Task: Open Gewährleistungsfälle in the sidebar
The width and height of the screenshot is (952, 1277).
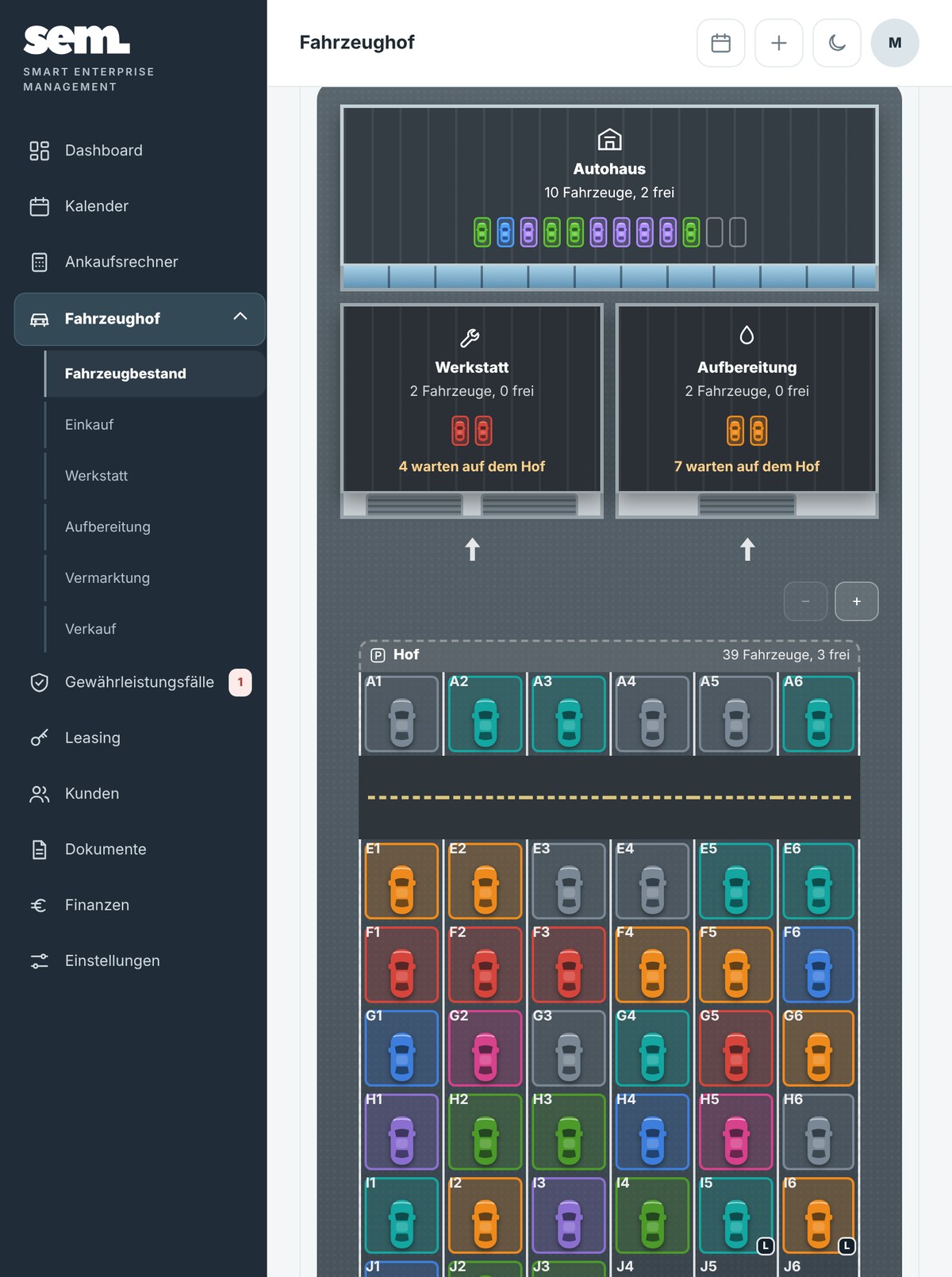Action: coord(140,682)
